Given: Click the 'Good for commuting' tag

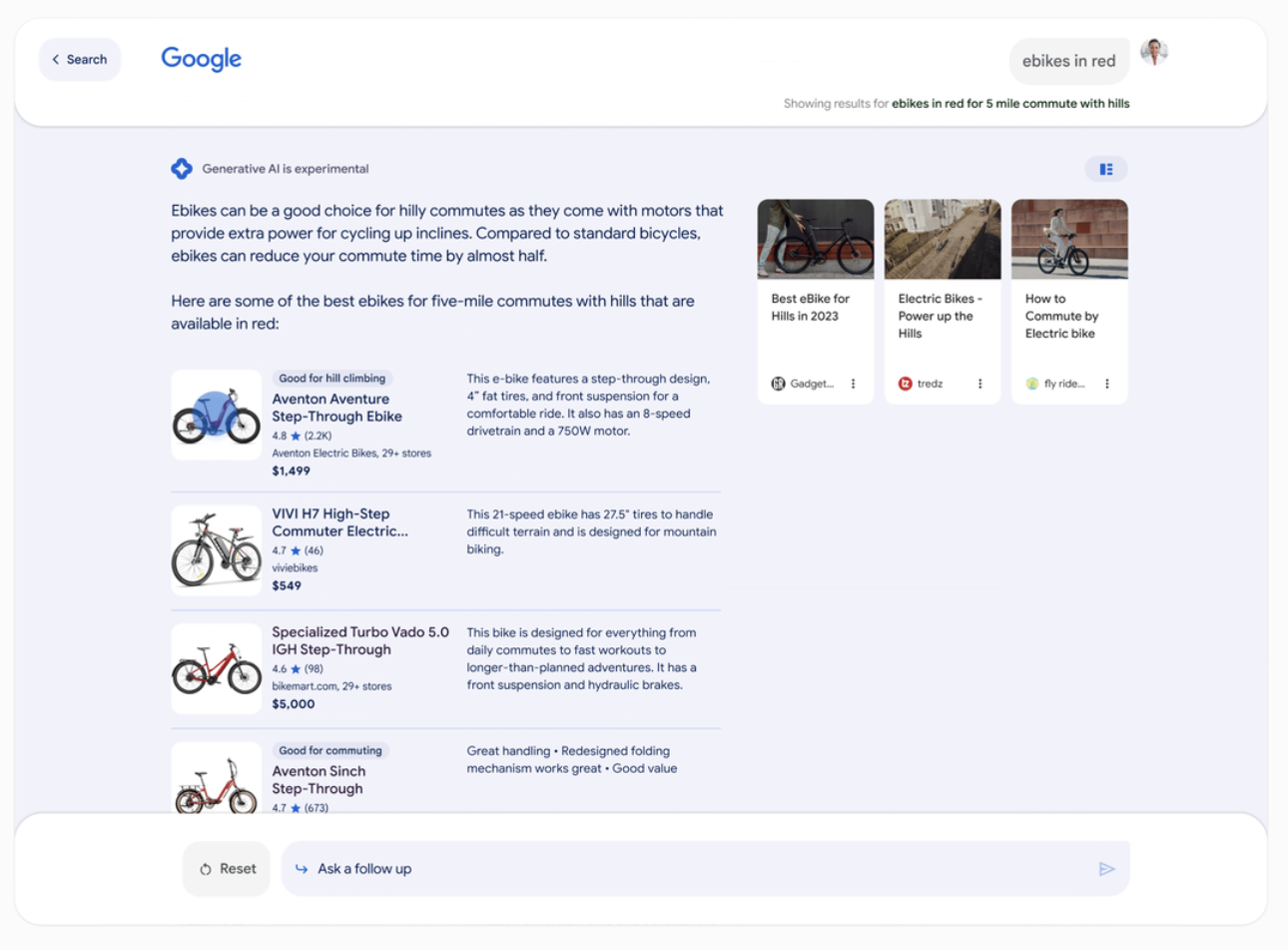Looking at the screenshot, I should 330,750.
